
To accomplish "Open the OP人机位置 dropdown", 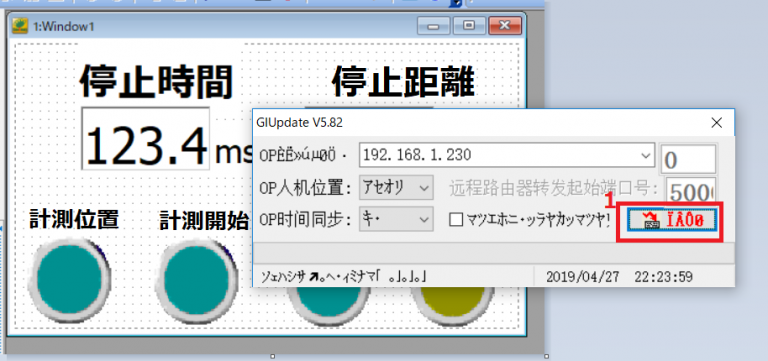I will click(396, 188).
